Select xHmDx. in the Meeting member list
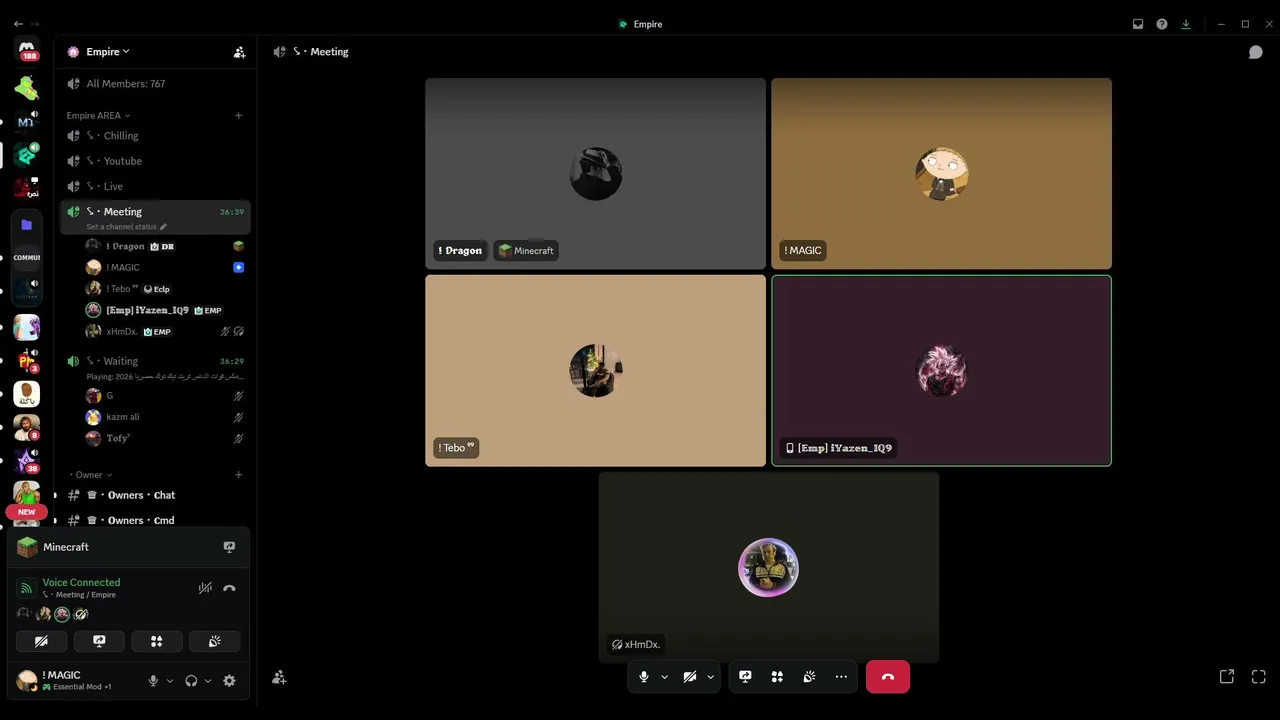Viewport: 1280px width, 720px height. (165, 332)
